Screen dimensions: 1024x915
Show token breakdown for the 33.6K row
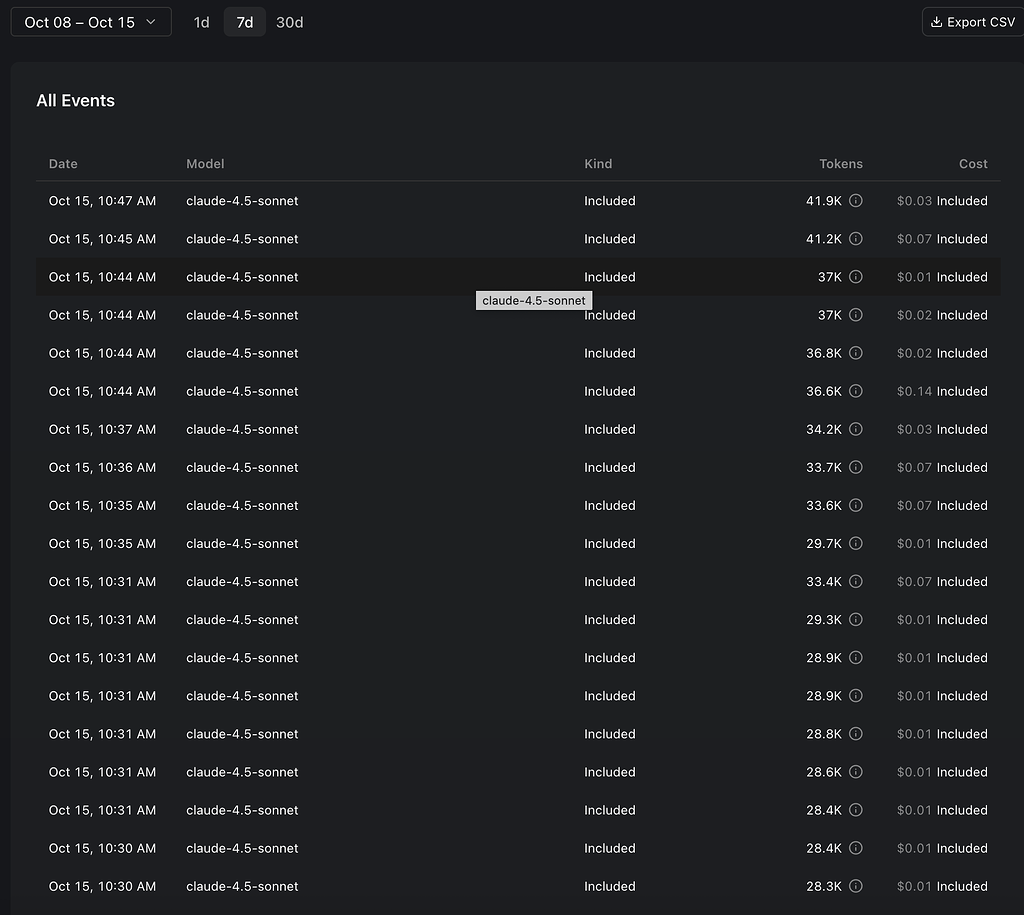(856, 505)
